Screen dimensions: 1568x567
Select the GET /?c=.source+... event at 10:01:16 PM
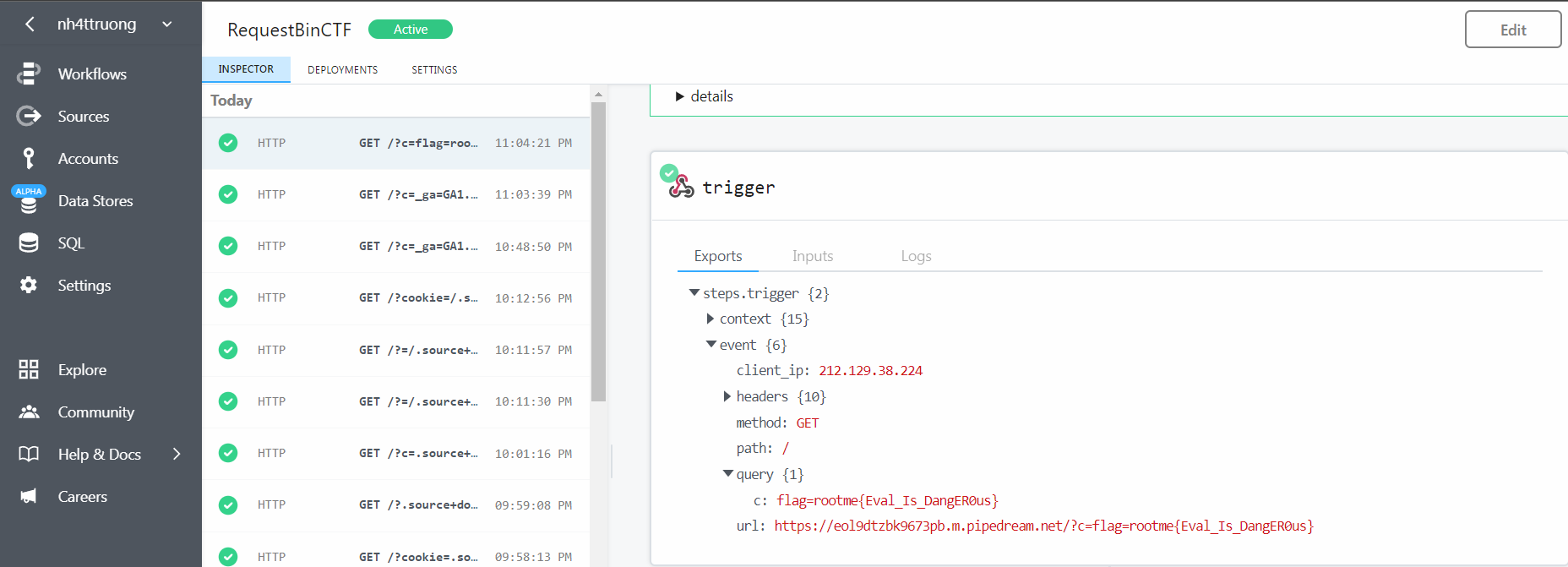coord(395,453)
